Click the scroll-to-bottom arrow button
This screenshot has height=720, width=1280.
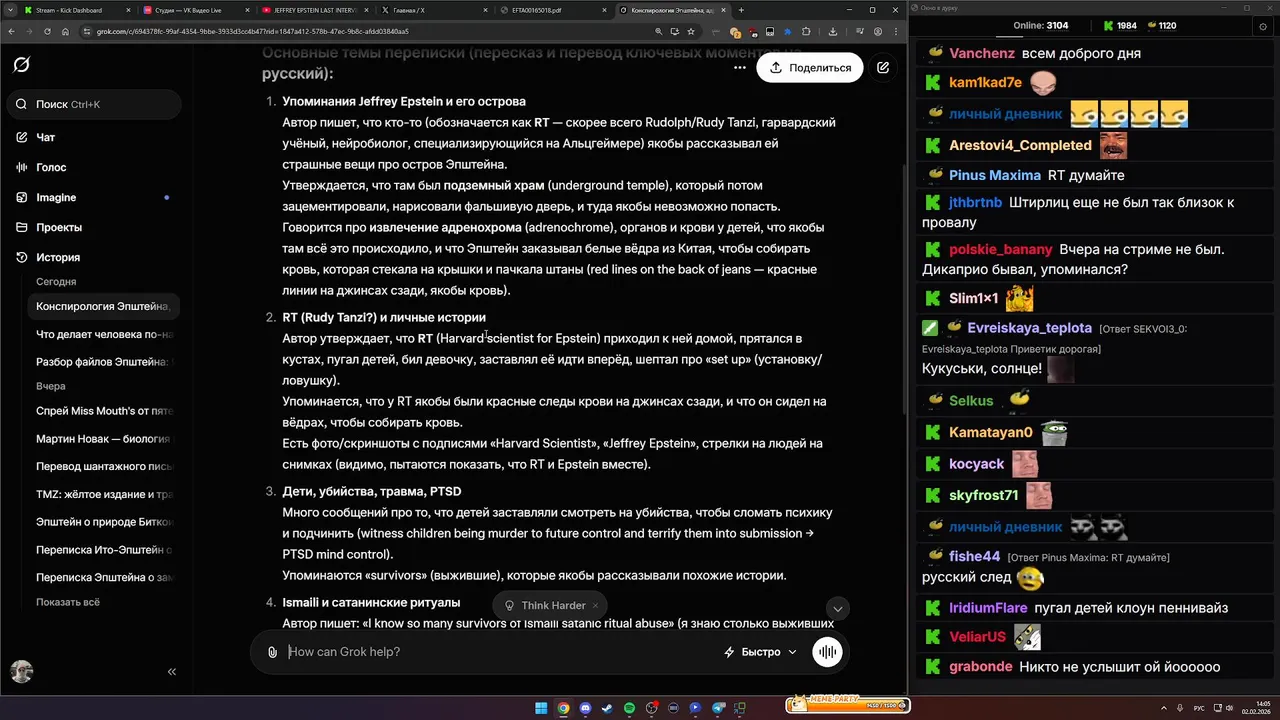tap(838, 608)
